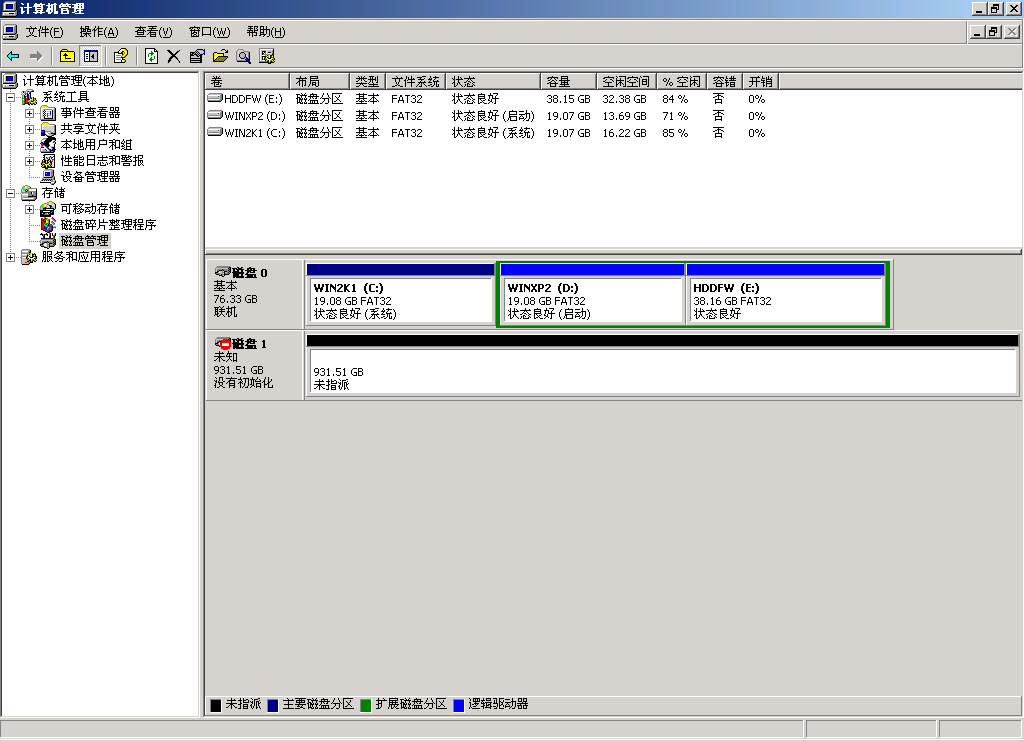Sort by the 状态 column header
Screen dimensions: 1024x742
492,82
